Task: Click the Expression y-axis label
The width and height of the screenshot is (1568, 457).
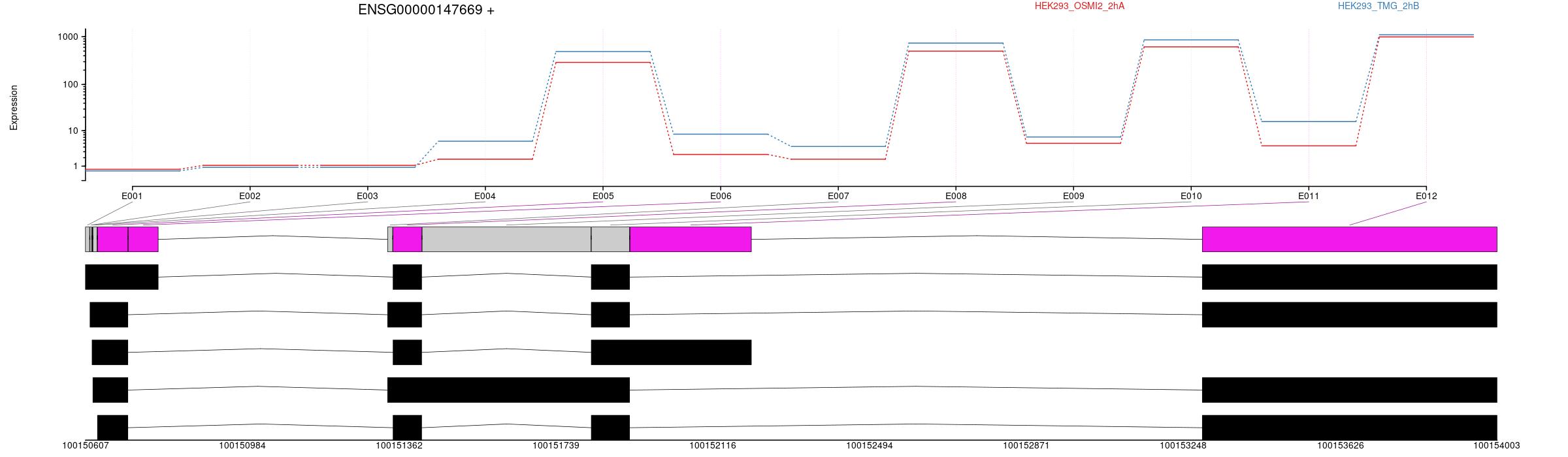Action: pos(14,108)
